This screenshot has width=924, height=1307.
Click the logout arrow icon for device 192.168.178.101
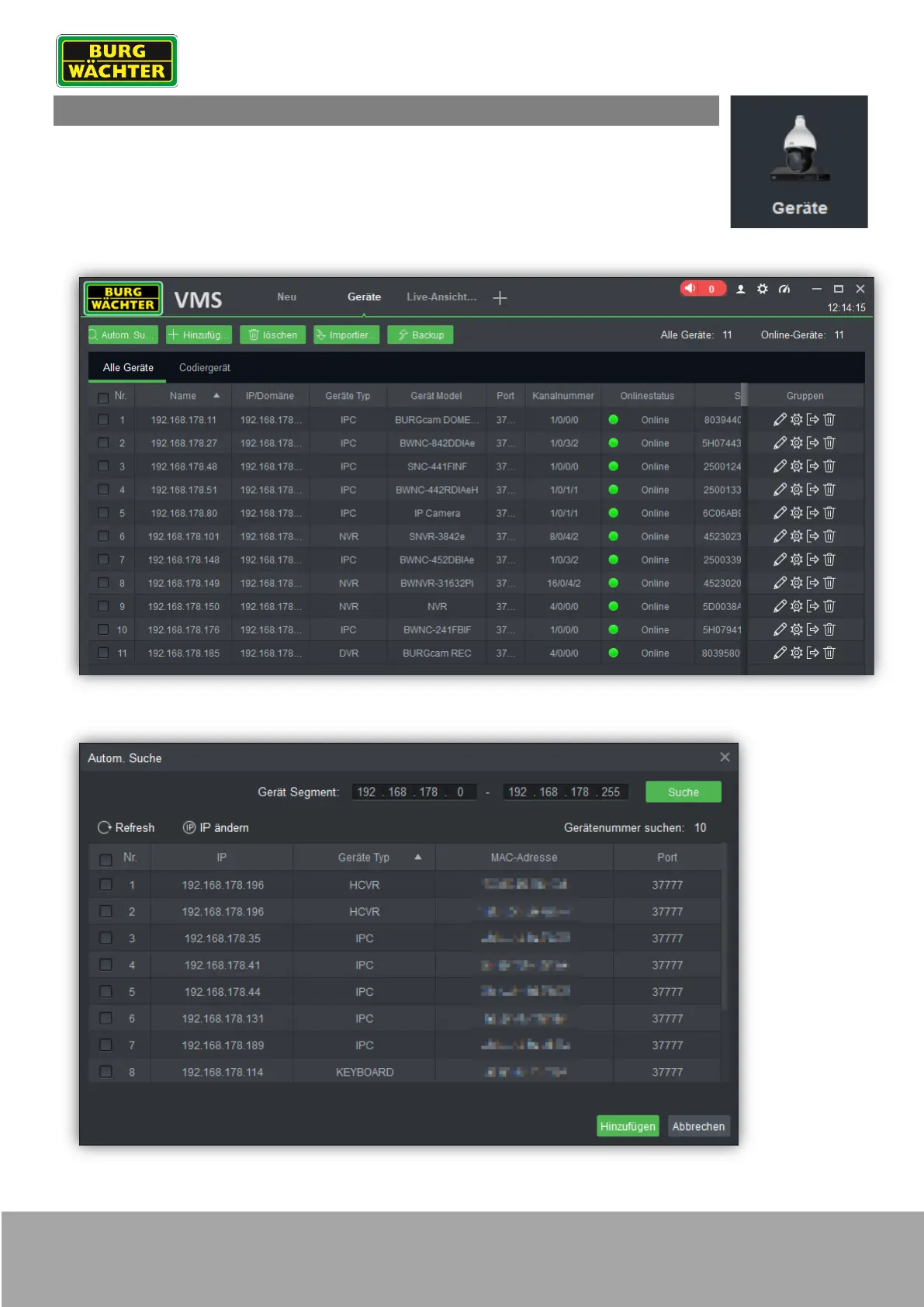(x=813, y=536)
